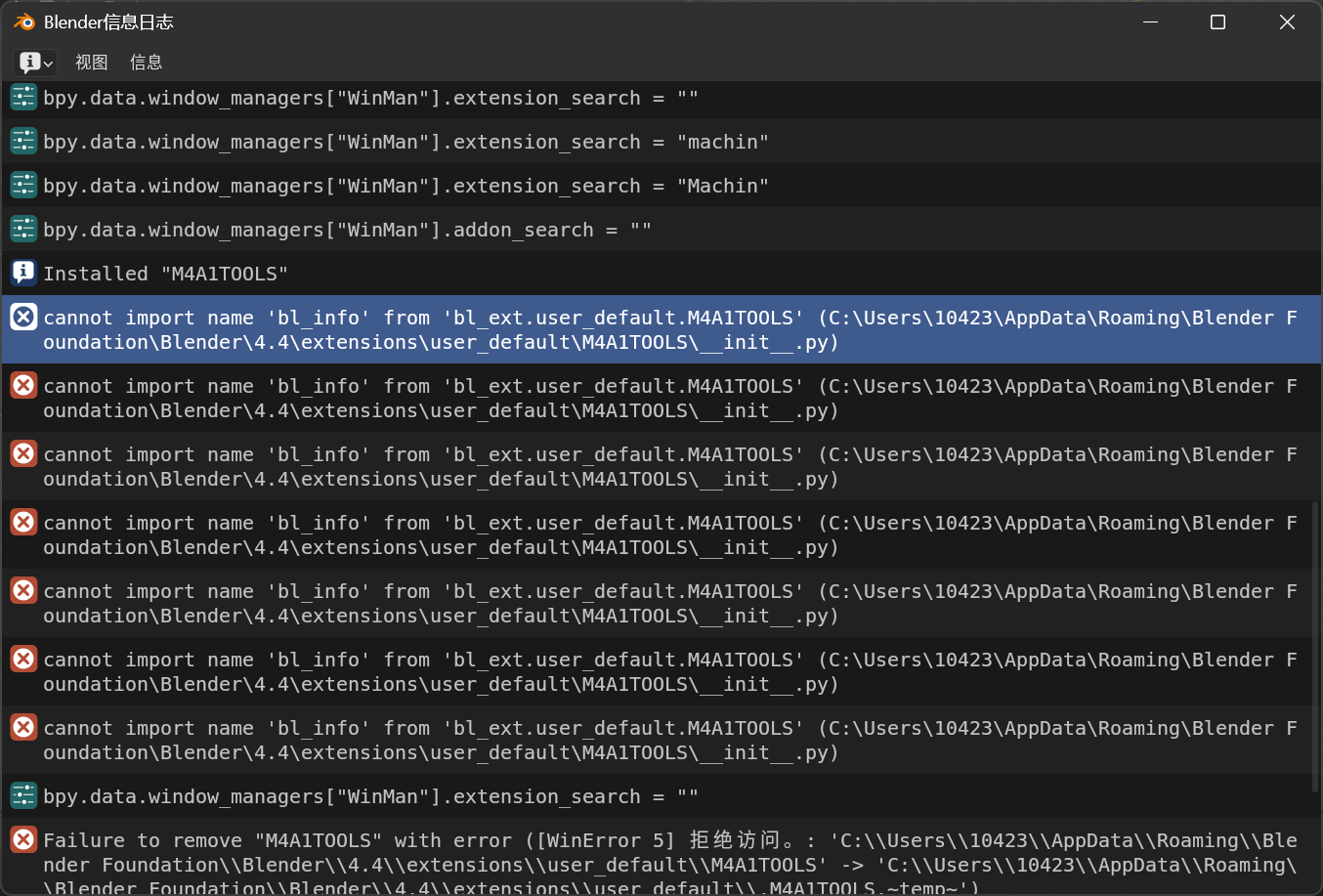The height and width of the screenshot is (896, 1323).
Task: Click the error icon on the highlighted row
Action: tap(23, 317)
